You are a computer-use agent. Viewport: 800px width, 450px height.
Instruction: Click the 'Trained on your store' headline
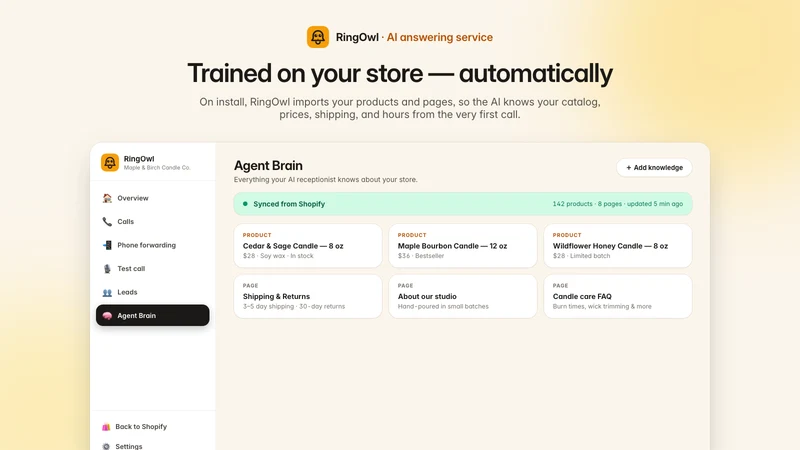click(400, 73)
